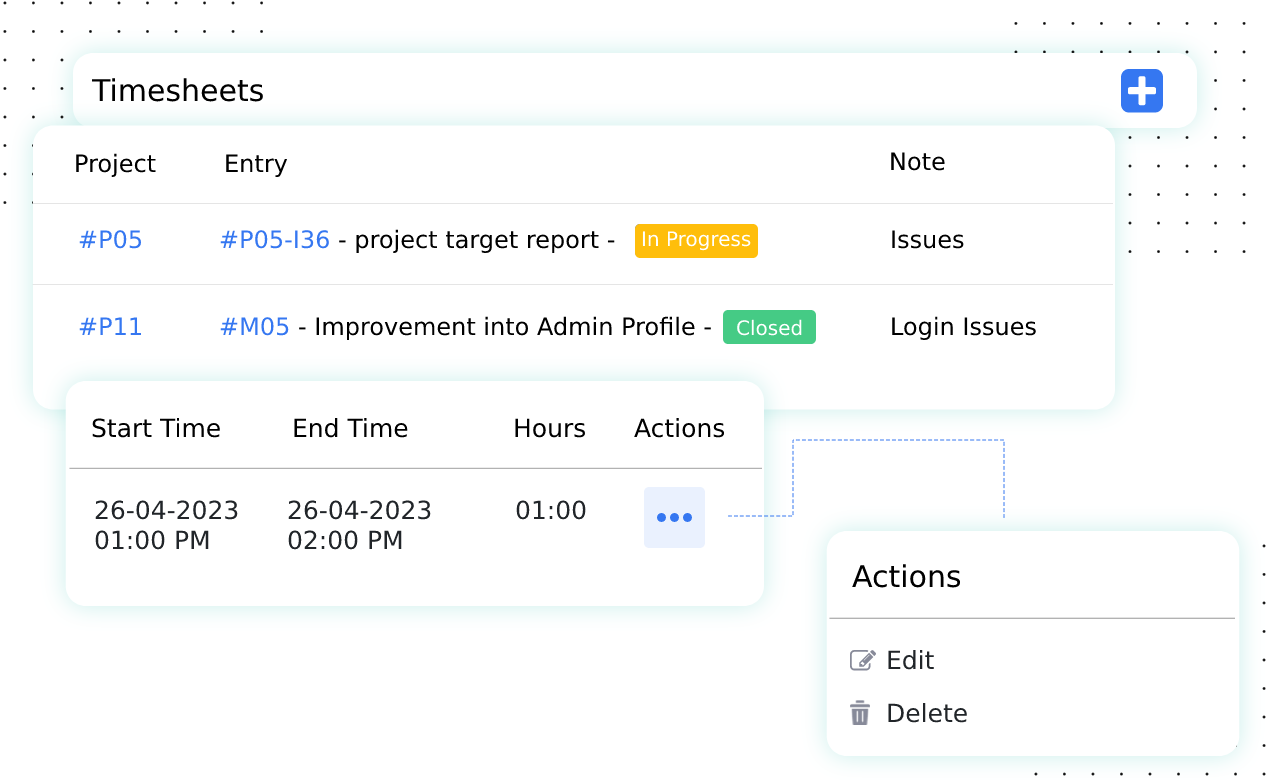
Task: Click the Hours column header
Action: coord(549,428)
